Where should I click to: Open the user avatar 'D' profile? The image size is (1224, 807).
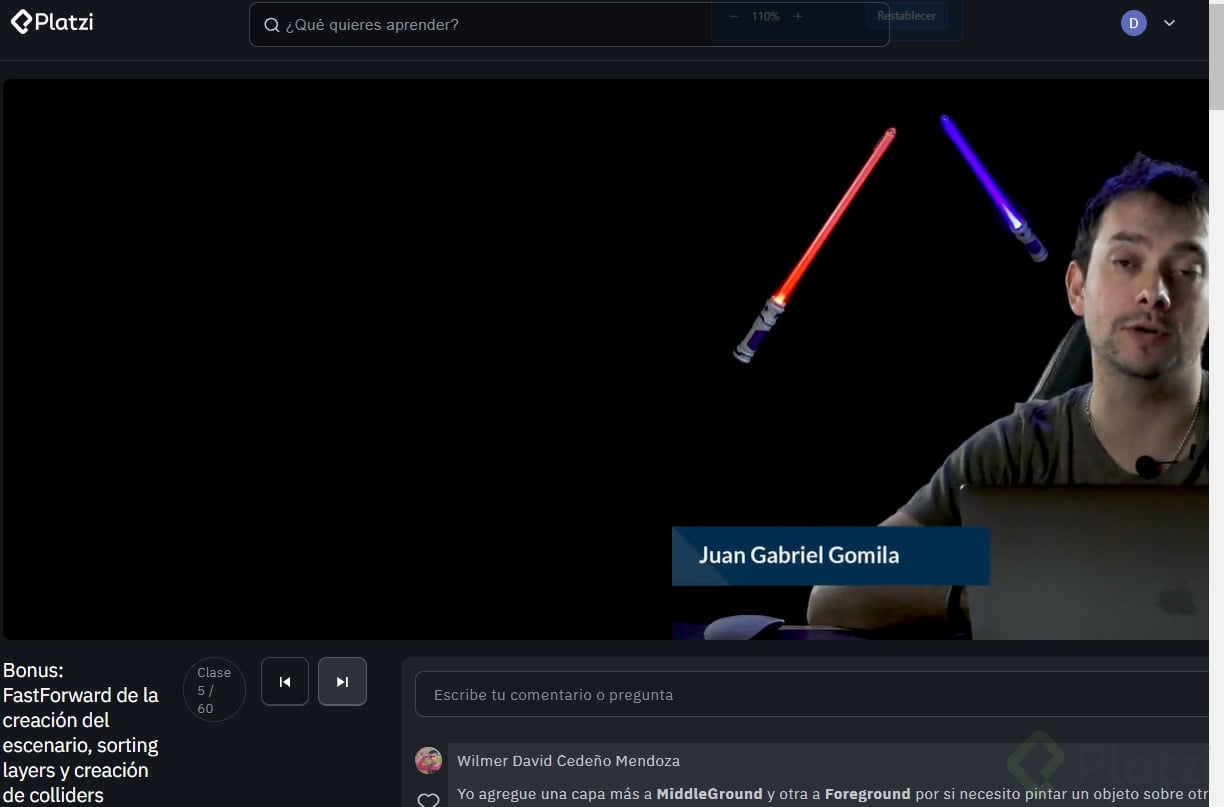(1133, 23)
